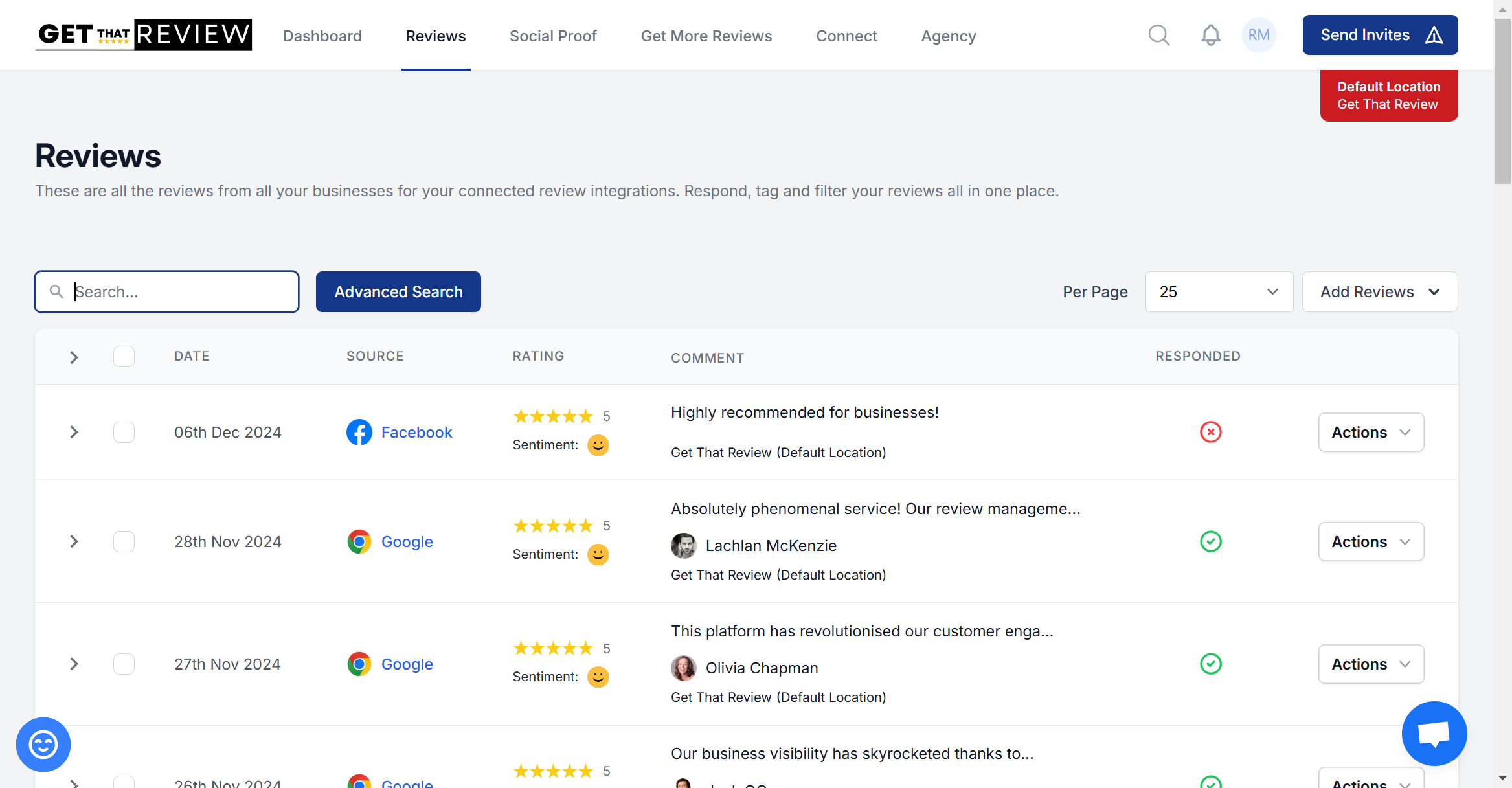Select checkbox for 06th Dec 2024 review
The width and height of the screenshot is (1512, 788).
(124, 432)
